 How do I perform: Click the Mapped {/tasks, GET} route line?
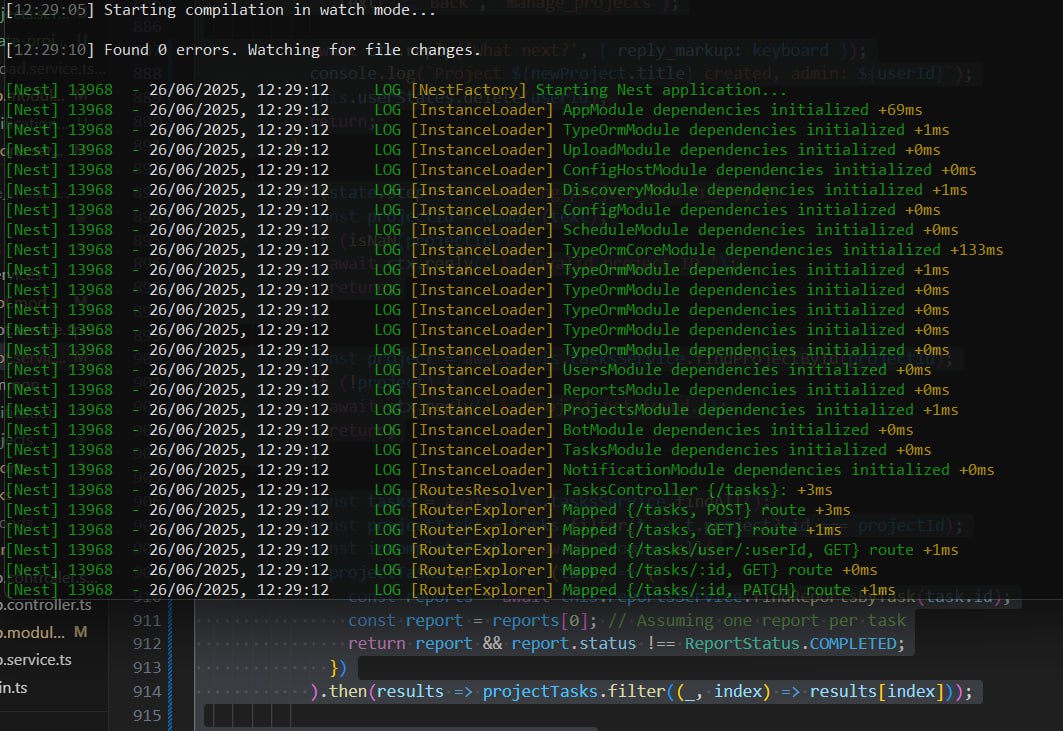[423, 530]
